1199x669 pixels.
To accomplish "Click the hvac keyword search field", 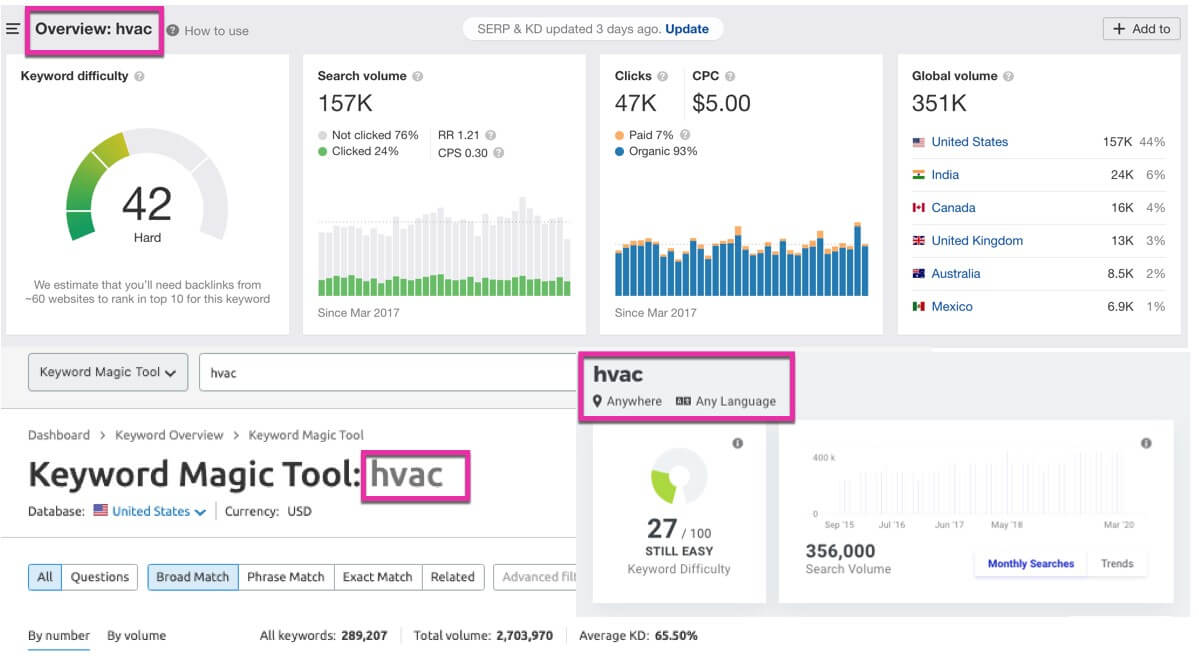I will [x=388, y=372].
